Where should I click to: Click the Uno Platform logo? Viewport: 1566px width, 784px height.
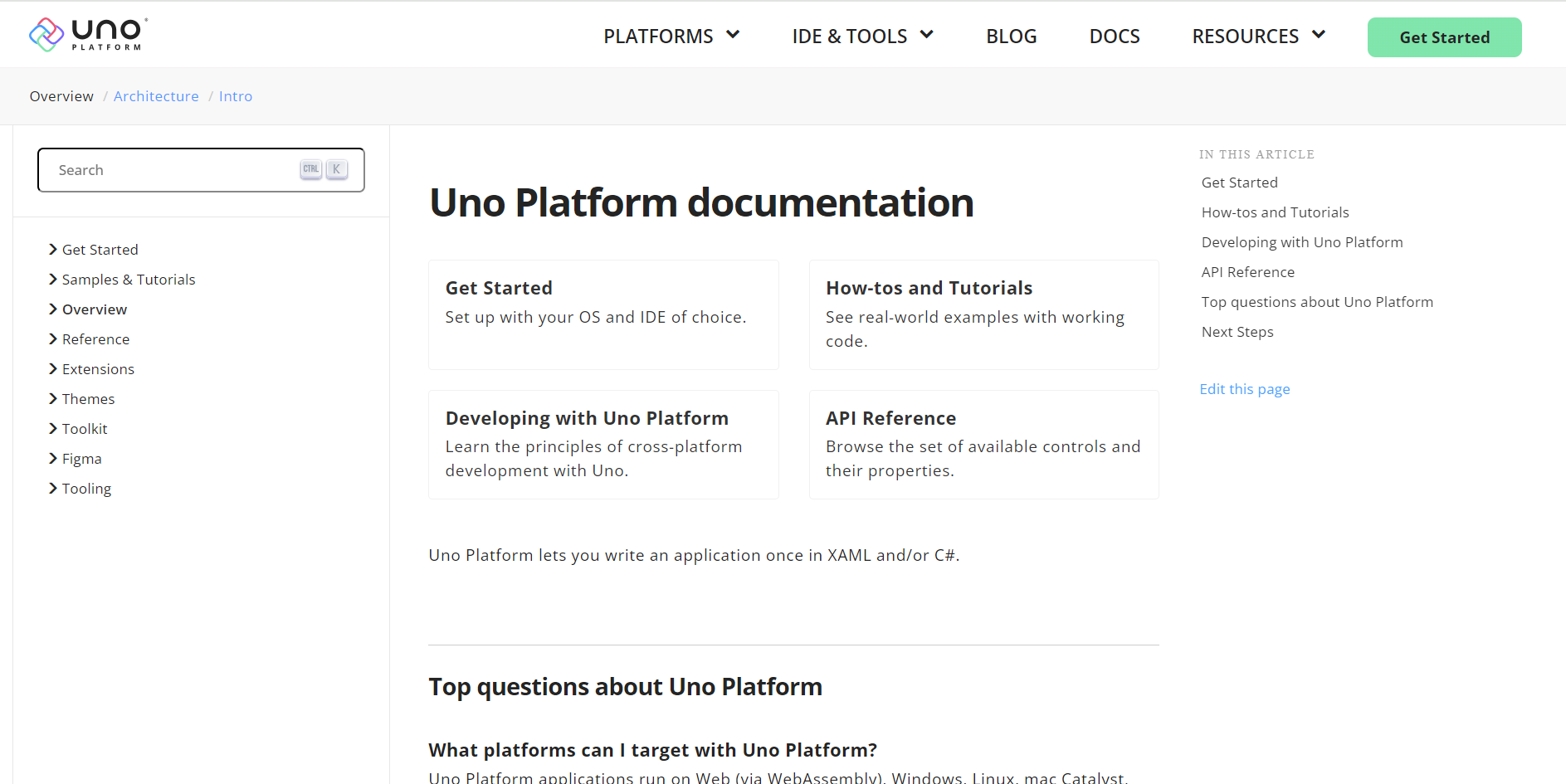tap(88, 35)
